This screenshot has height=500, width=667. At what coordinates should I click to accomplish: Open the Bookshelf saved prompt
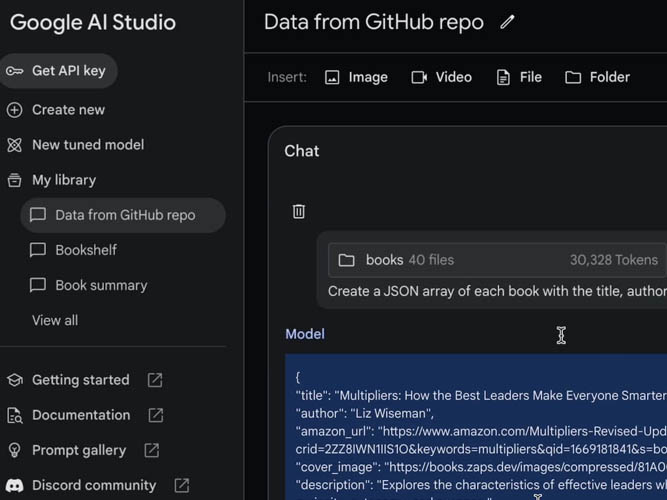point(86,250)
